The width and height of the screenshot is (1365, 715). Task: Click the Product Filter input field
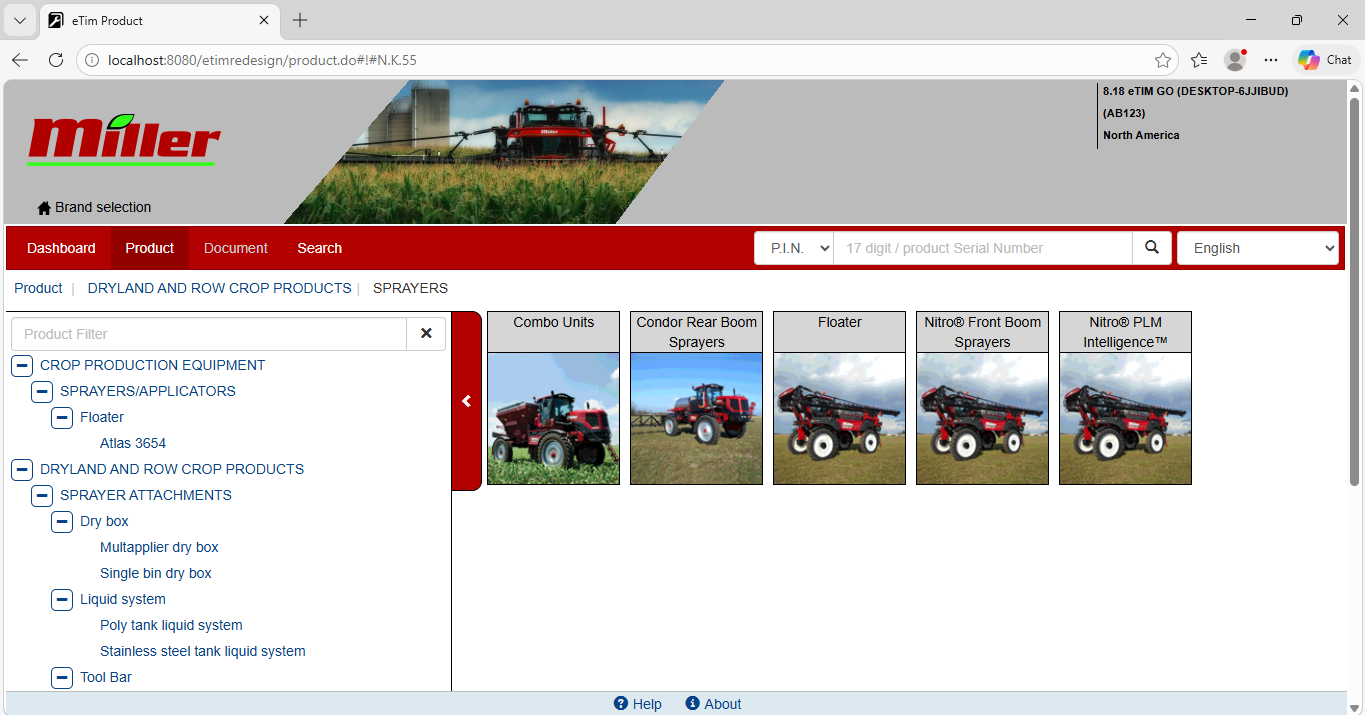pyautogui.click(x=209, y=334)
